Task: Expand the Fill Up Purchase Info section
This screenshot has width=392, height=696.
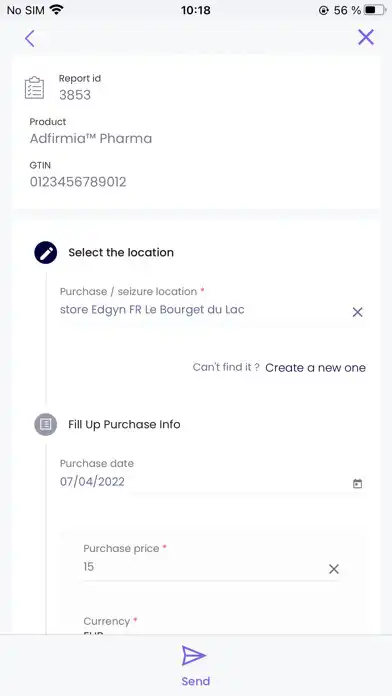Action: click(x=124, y=424)
